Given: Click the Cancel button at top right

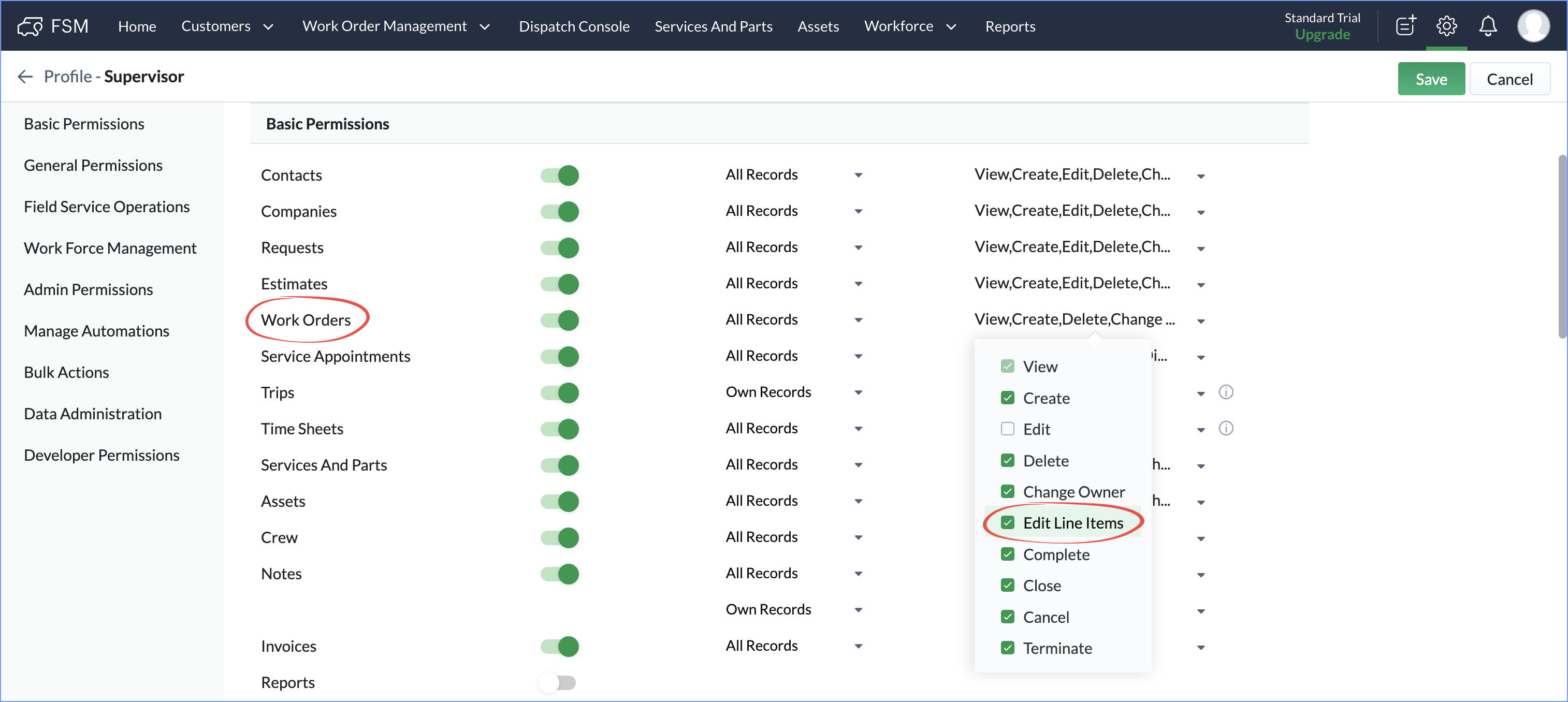Looking at the screenshot, I should pos(1509,79).
